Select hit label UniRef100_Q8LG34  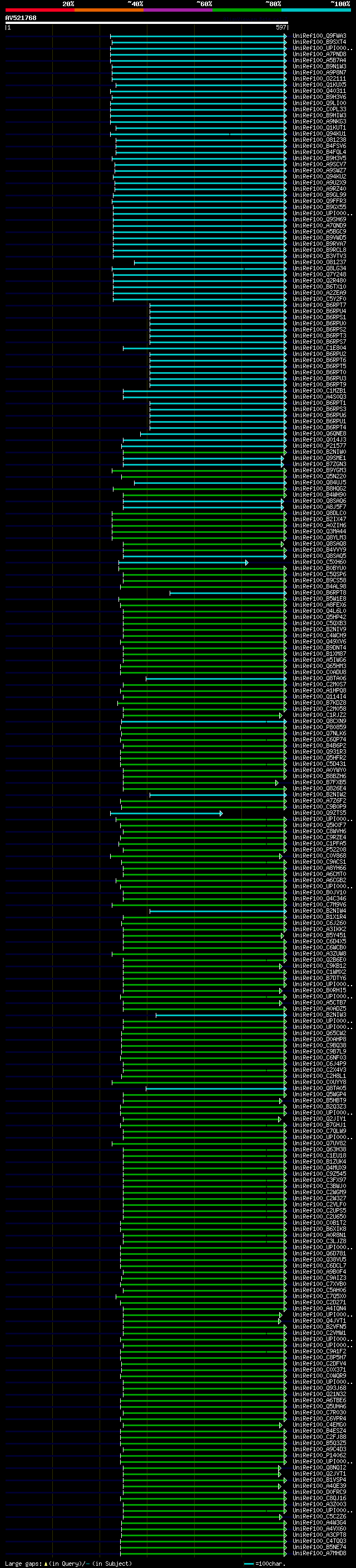[319, 269]
